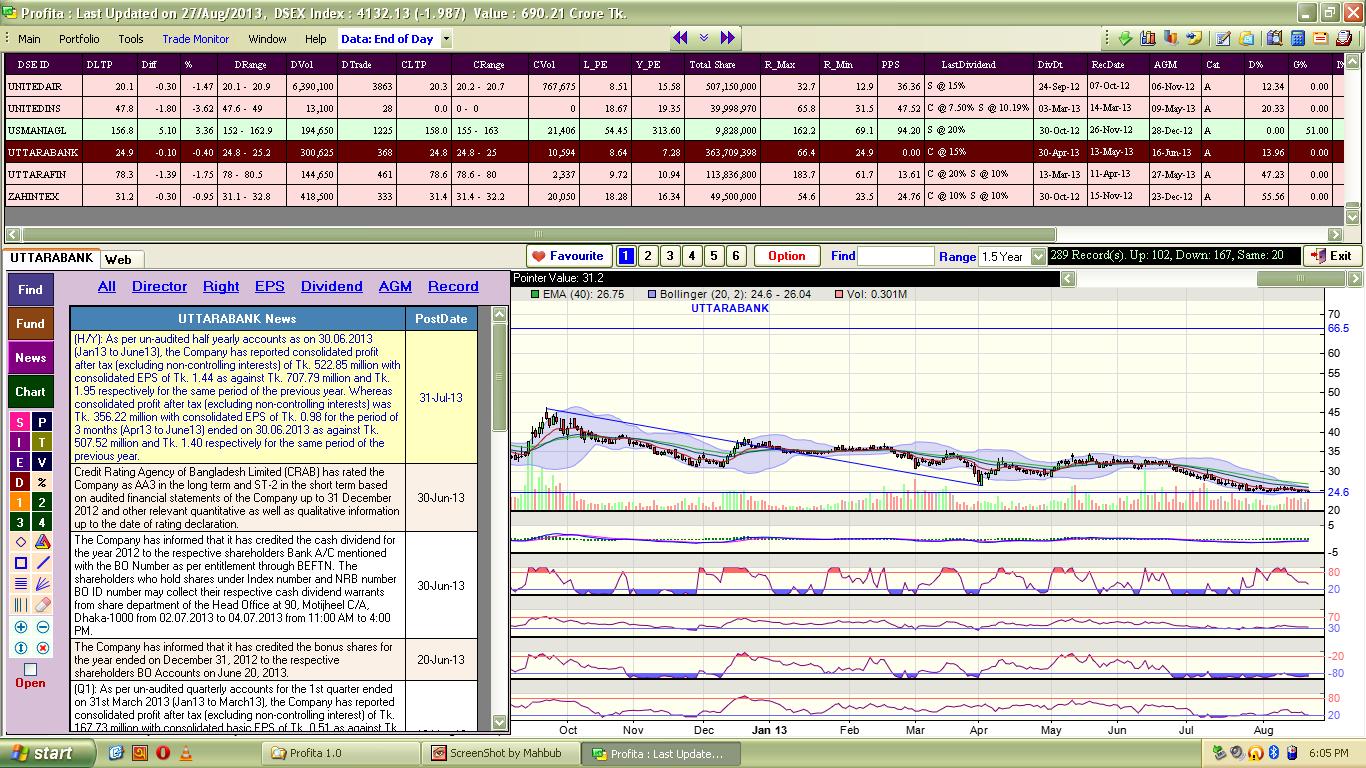Toggle the percent indicator button

42,482
